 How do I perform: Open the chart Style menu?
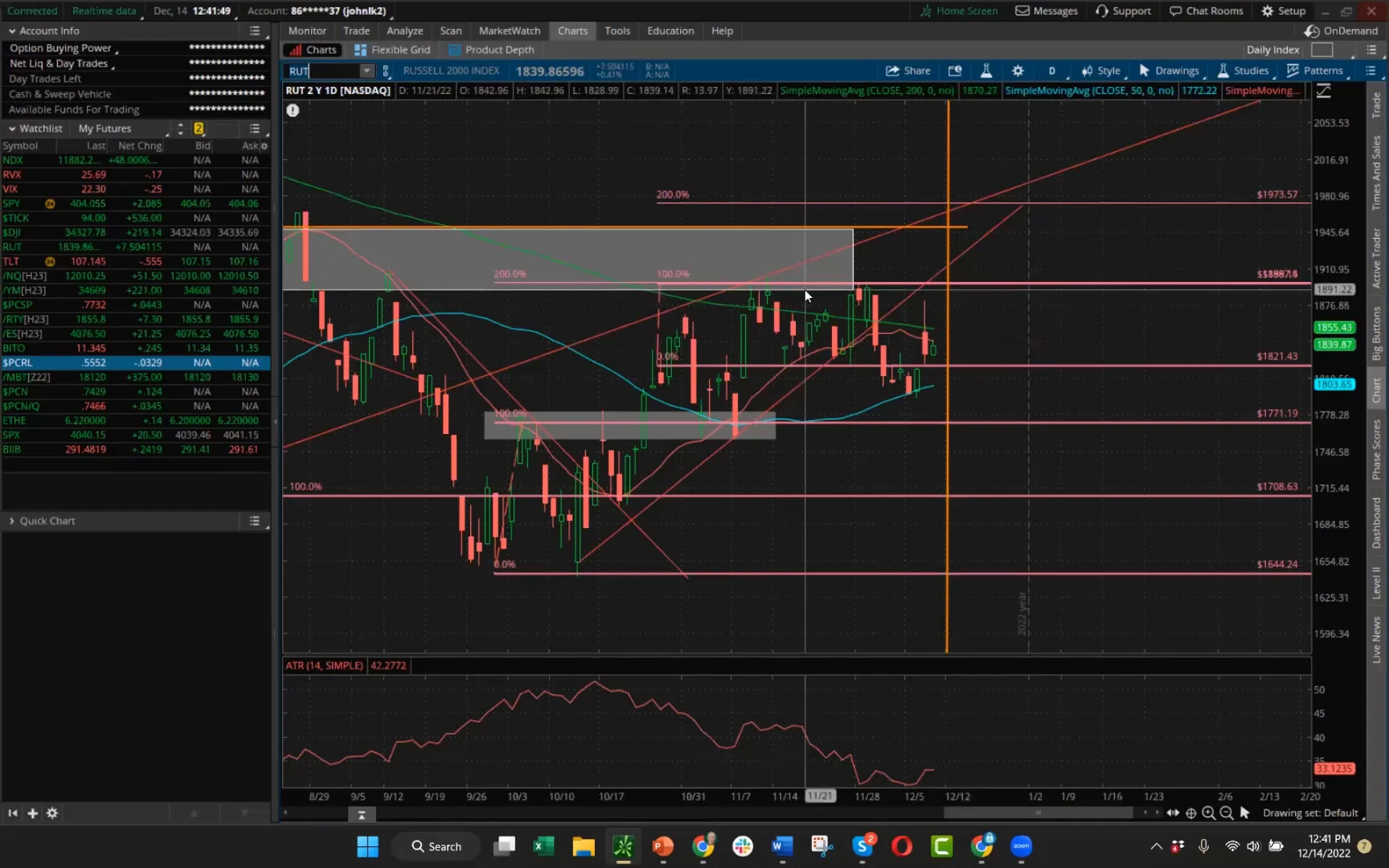click(1101, 71)
